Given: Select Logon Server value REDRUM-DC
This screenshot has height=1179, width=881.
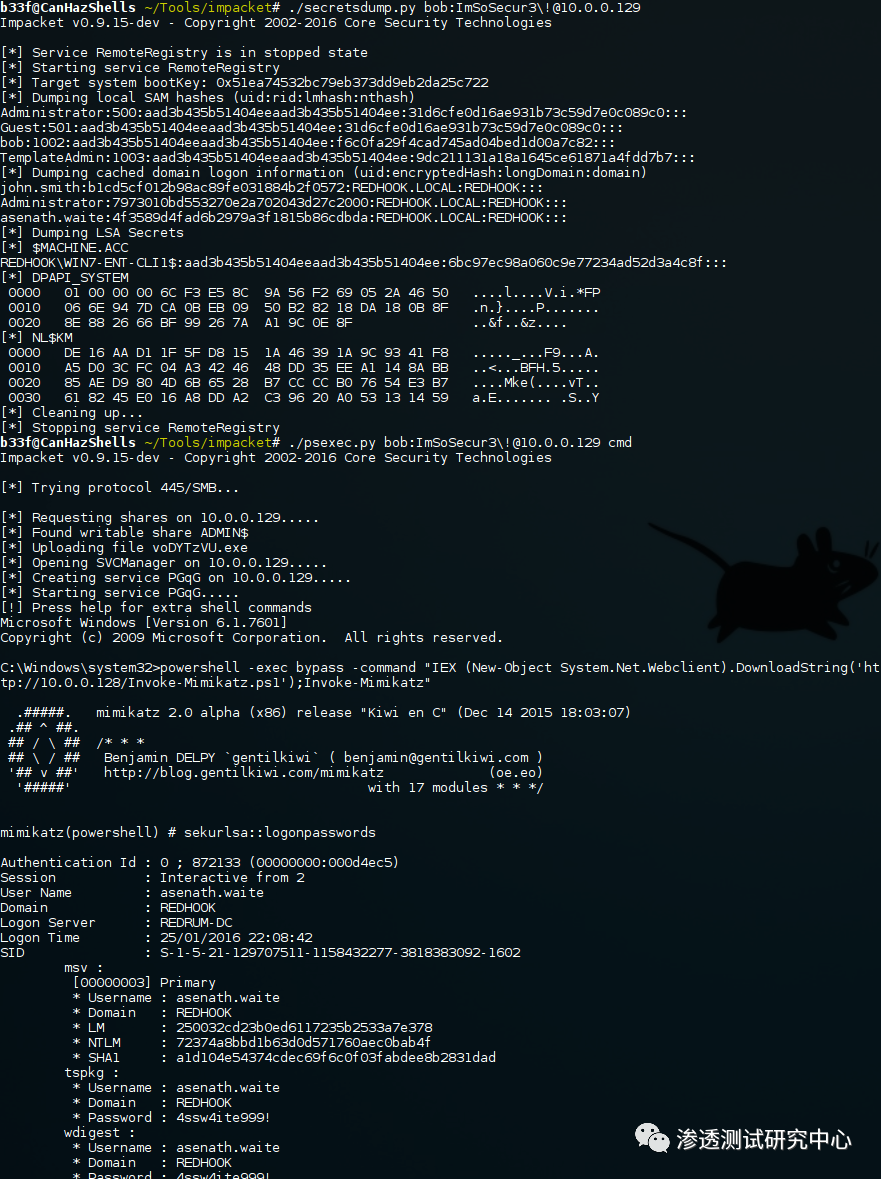Looking at the screenshot, I should (195, 923).
